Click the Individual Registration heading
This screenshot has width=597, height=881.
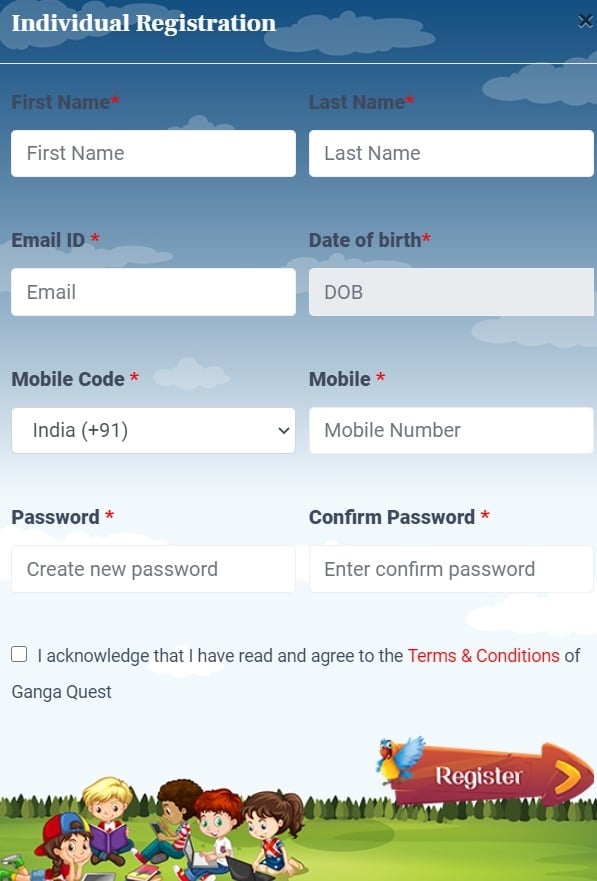(144, 23)
